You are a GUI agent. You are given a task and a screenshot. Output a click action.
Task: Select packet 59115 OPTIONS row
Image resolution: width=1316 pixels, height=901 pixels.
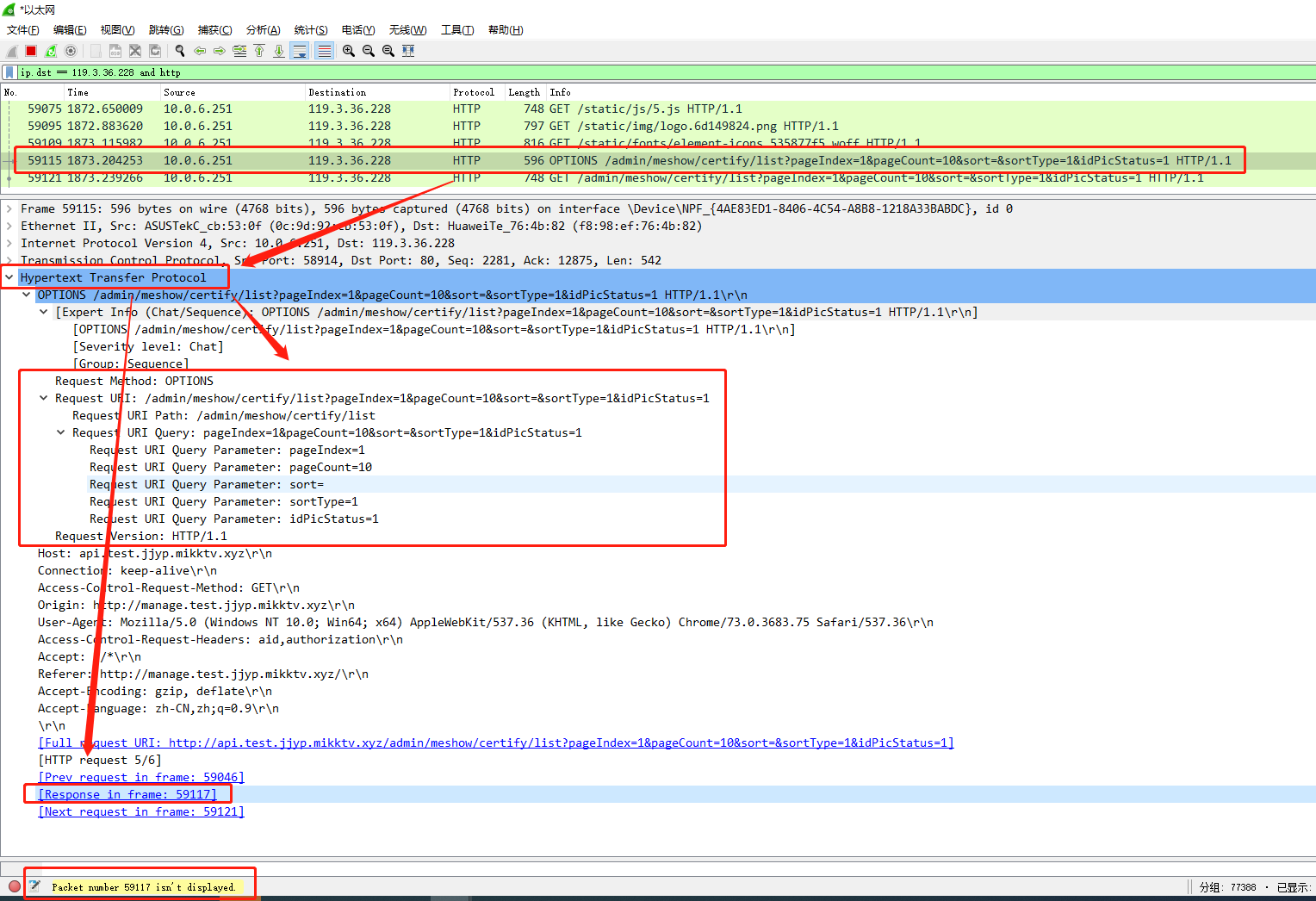pyautogui.click(x=658, y=160)
